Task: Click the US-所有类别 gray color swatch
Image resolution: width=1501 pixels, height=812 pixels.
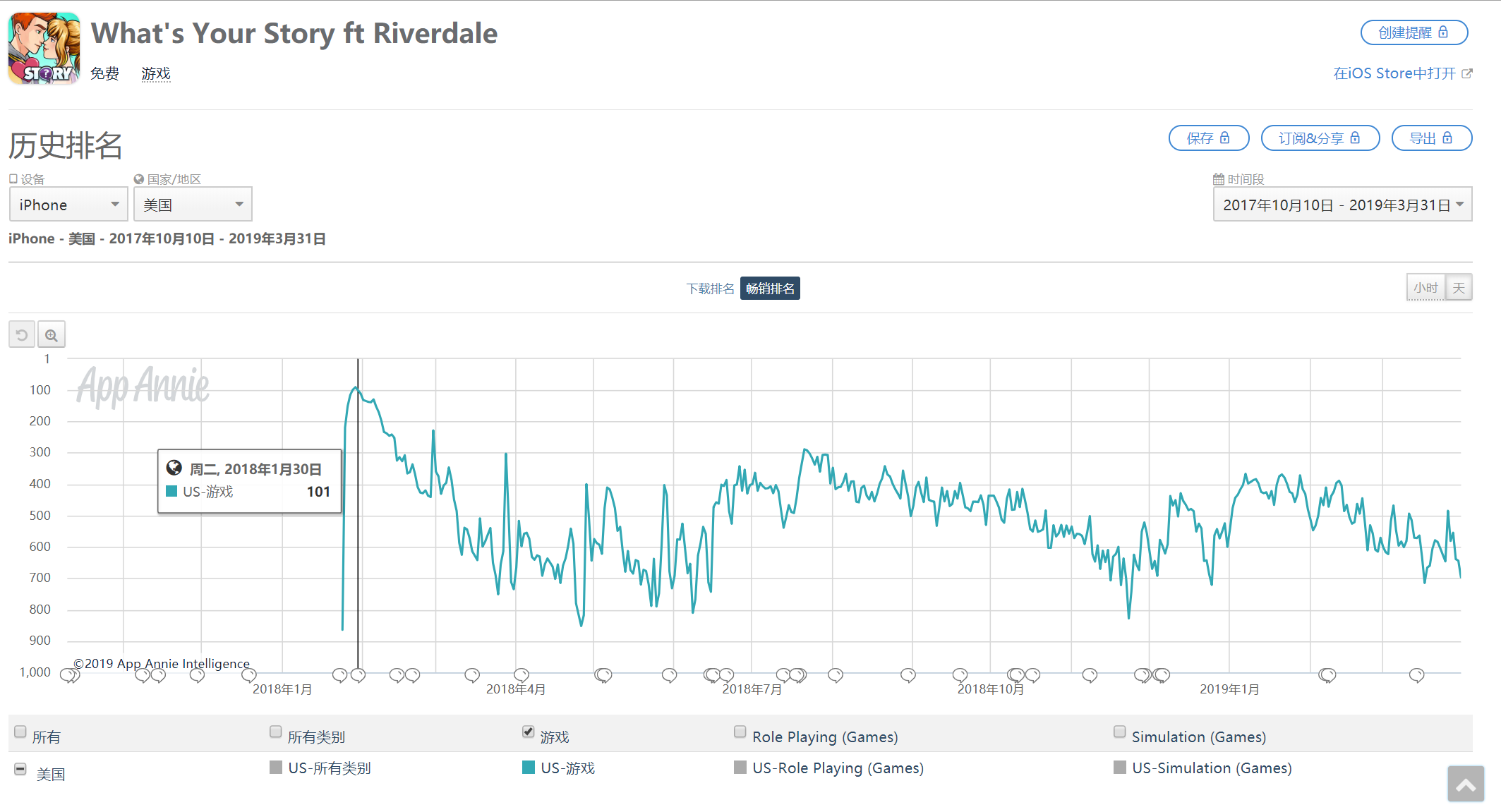Action: tap(276, 768)
